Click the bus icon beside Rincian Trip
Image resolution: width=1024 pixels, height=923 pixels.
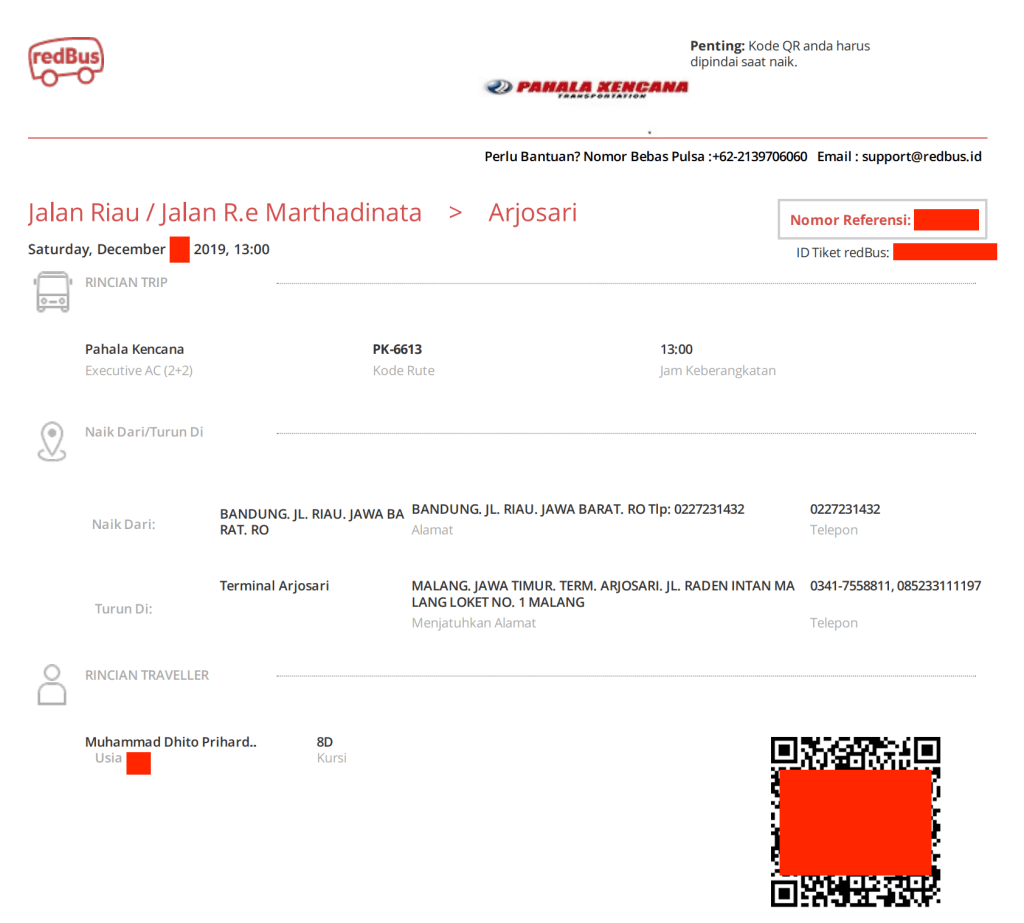52,292
